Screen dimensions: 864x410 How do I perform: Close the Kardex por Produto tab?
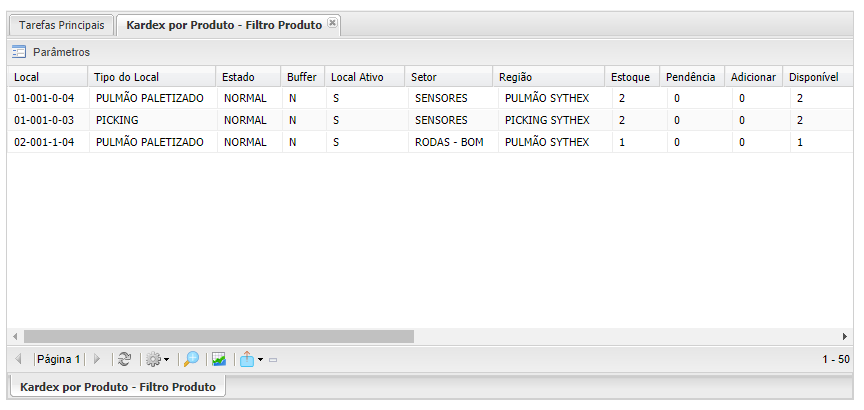(333, 23)
